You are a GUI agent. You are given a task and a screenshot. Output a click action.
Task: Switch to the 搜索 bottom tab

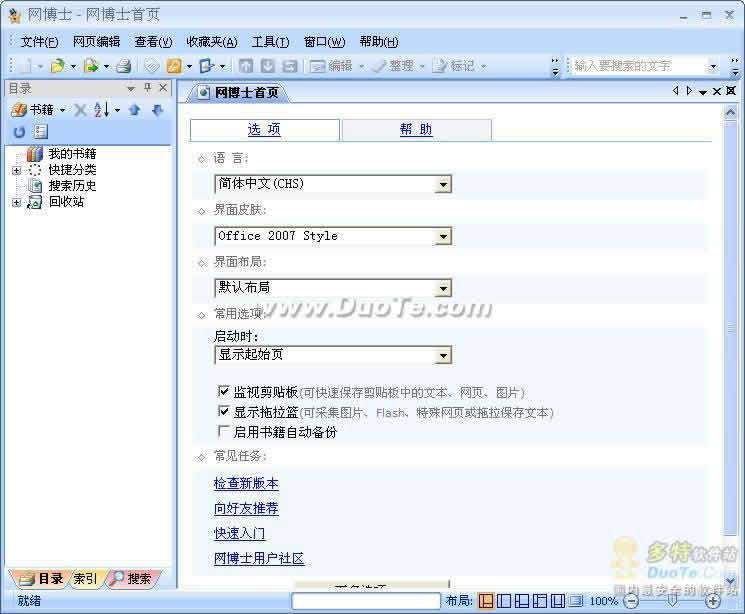pyautogui.click(x=134, y=579)
